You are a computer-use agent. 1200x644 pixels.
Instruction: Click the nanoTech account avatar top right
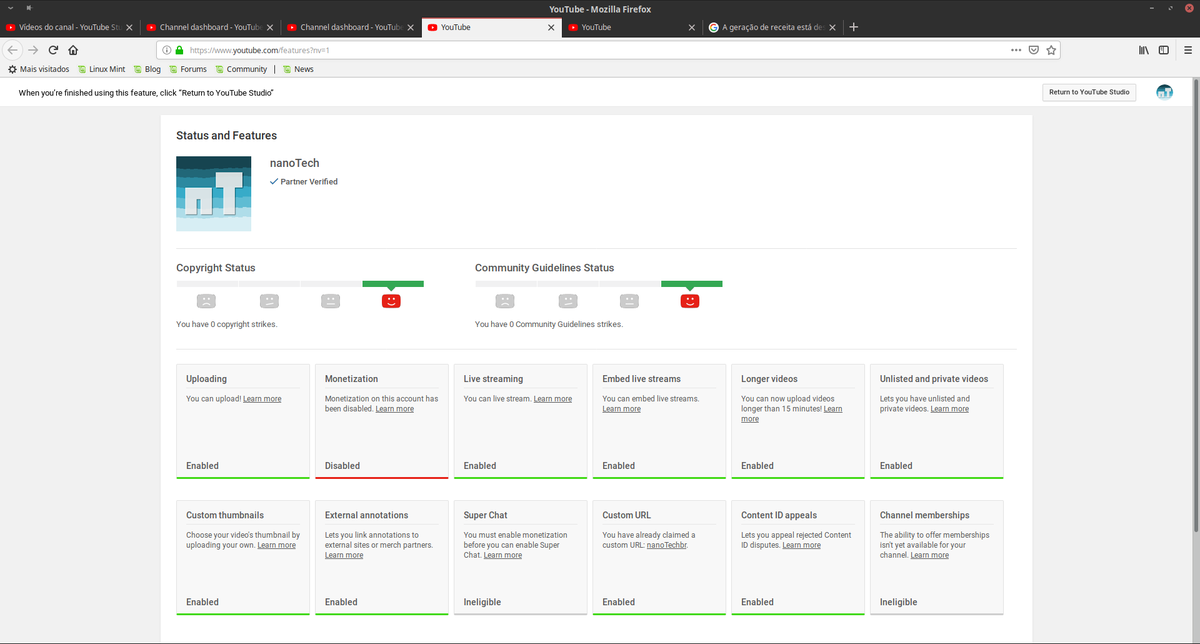coord(1165,92)
